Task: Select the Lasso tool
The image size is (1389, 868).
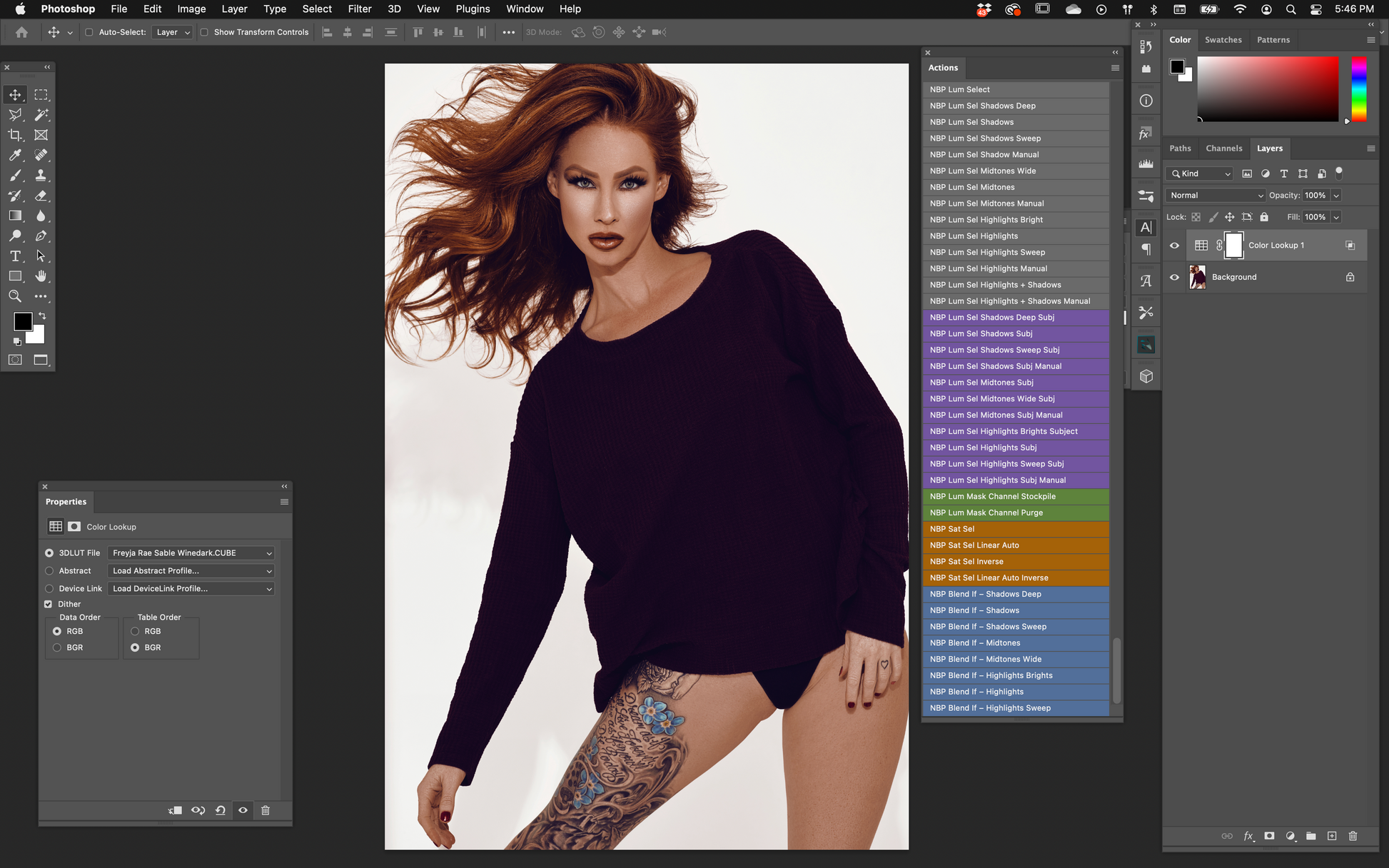Action: [x=15, y=115]
